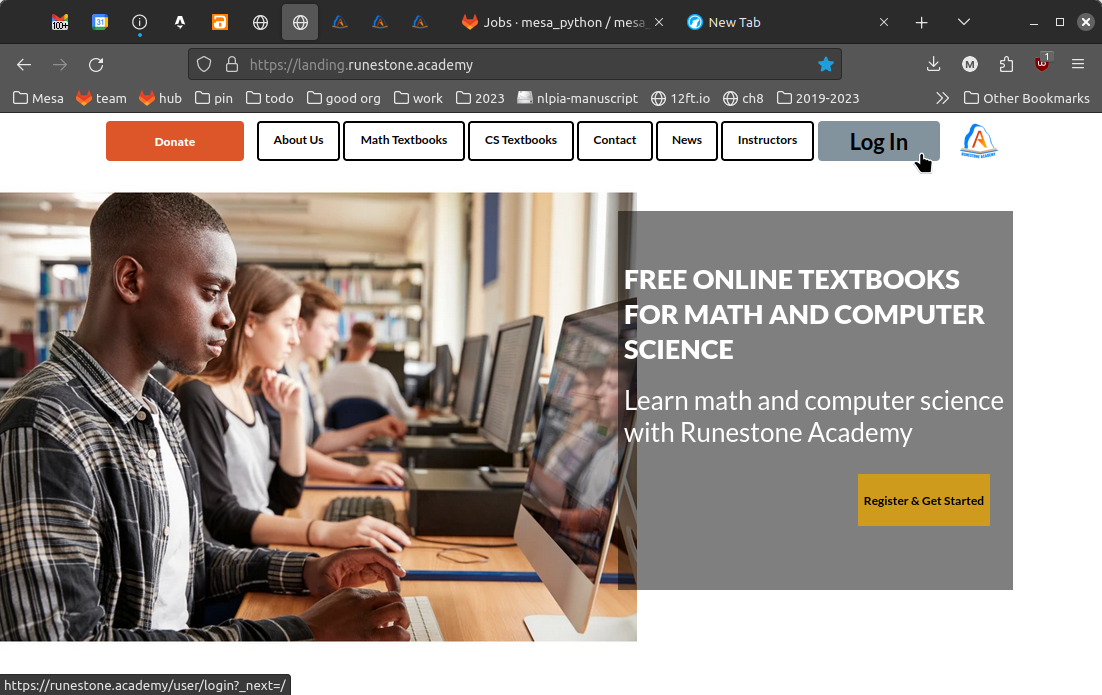Click the Log In button
This screenshot has width=1102, height=695.
tap(878, 141)
